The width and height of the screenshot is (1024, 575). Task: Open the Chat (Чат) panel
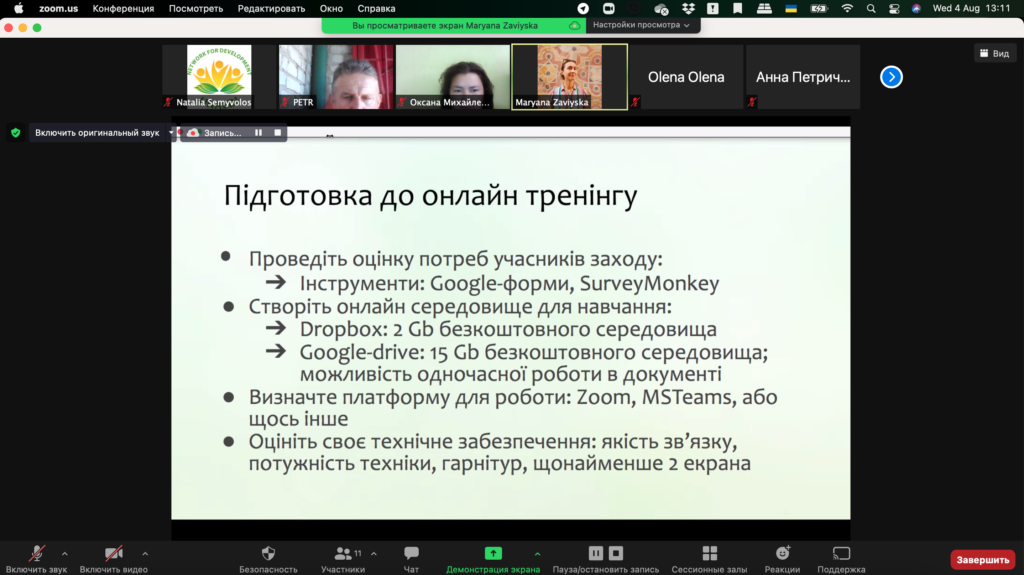click(411, 554)
